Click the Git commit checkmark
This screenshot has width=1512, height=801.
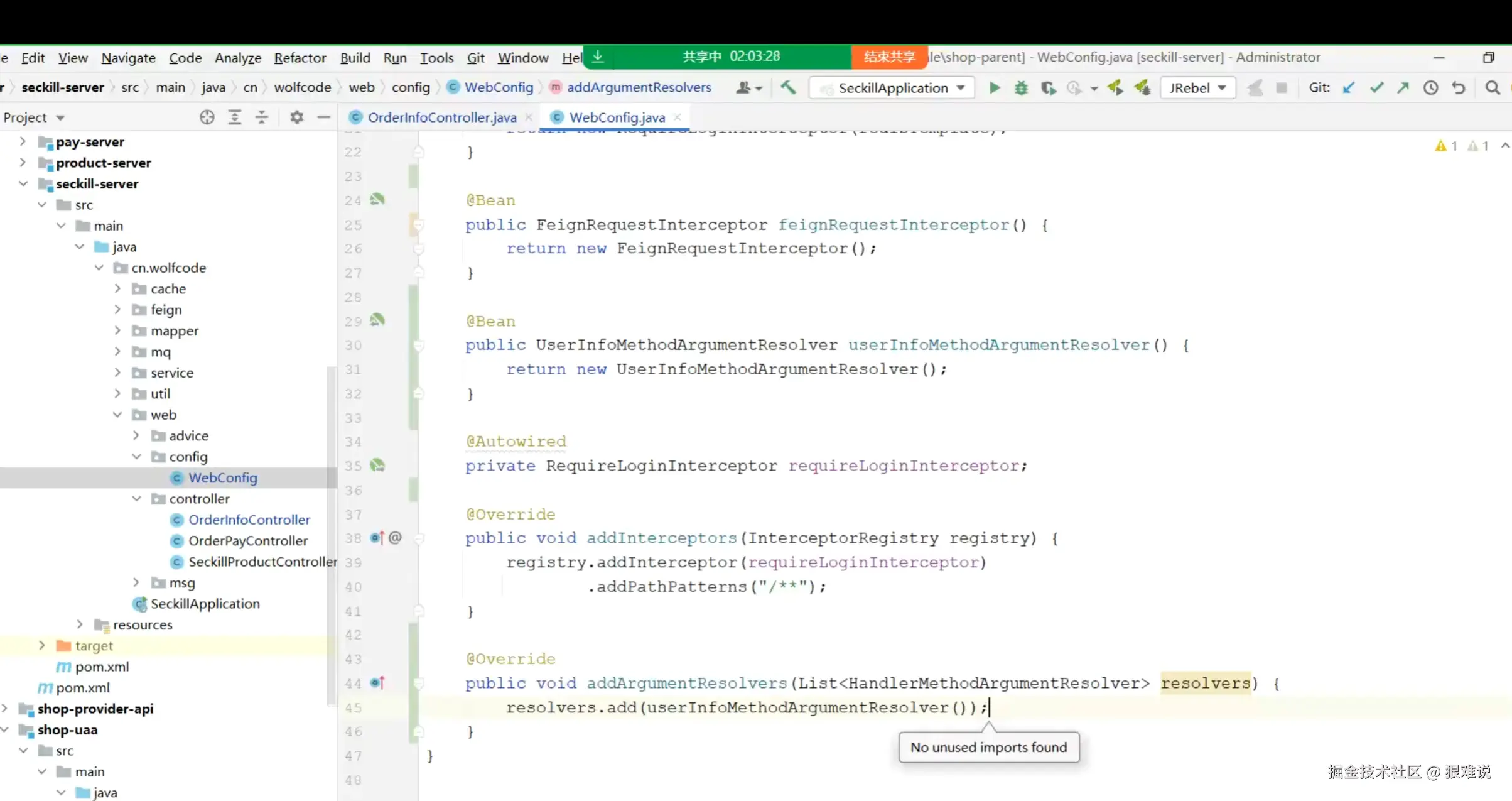(x=1376, y=88)
